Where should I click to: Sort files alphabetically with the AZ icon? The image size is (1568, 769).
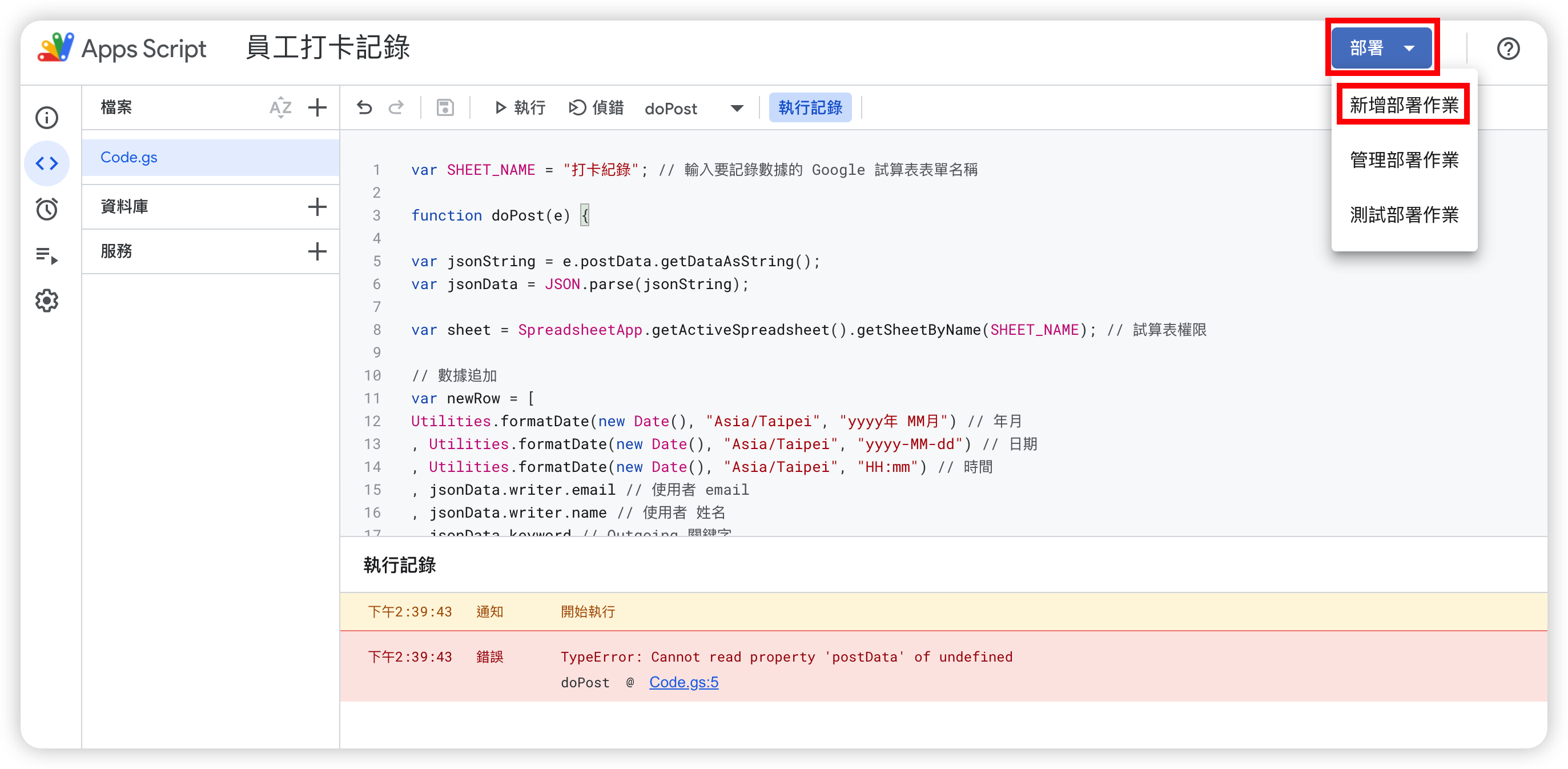pyautogui.click(x=280, y=107)
